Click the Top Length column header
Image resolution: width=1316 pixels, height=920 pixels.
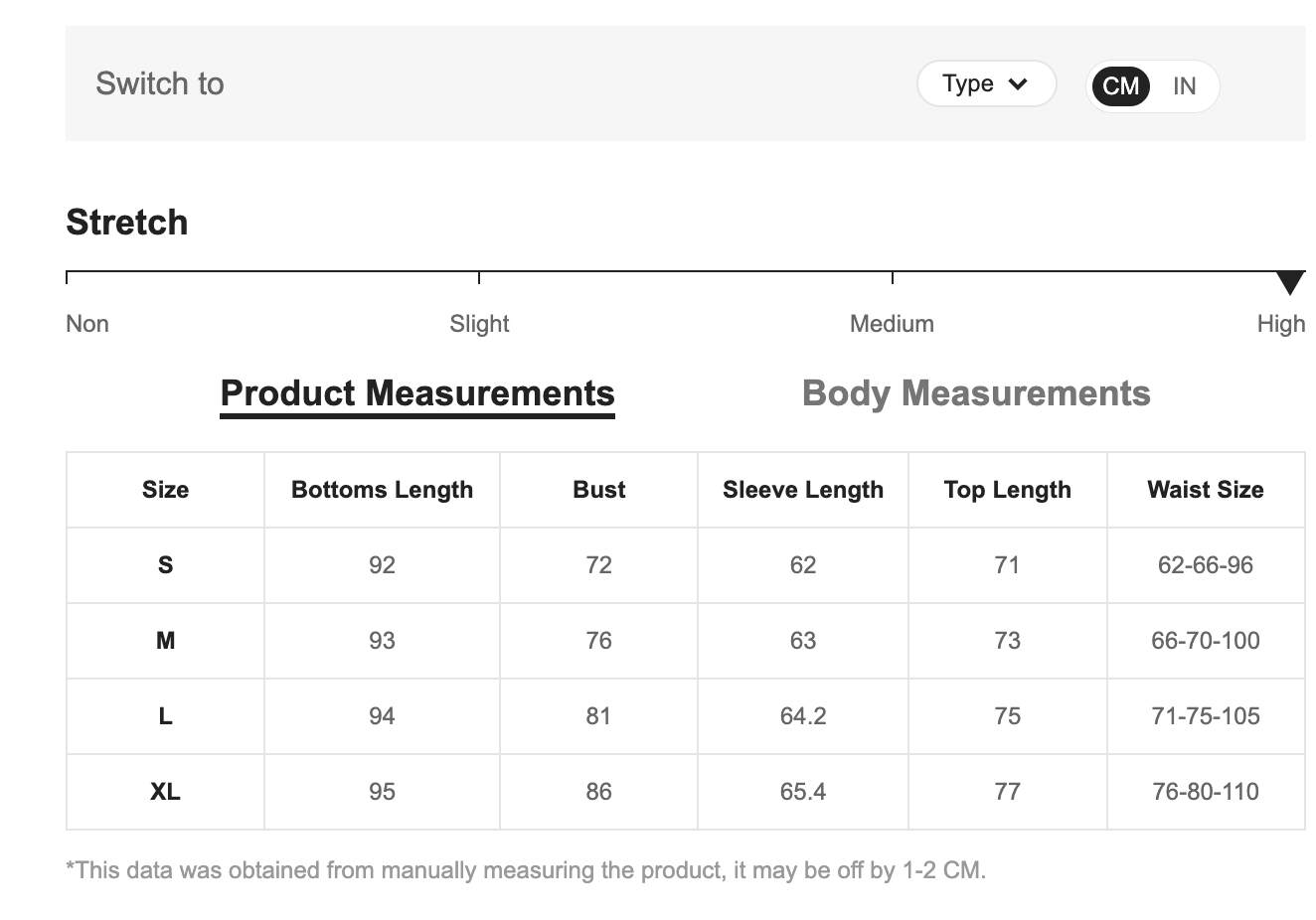click(1007, 490)
